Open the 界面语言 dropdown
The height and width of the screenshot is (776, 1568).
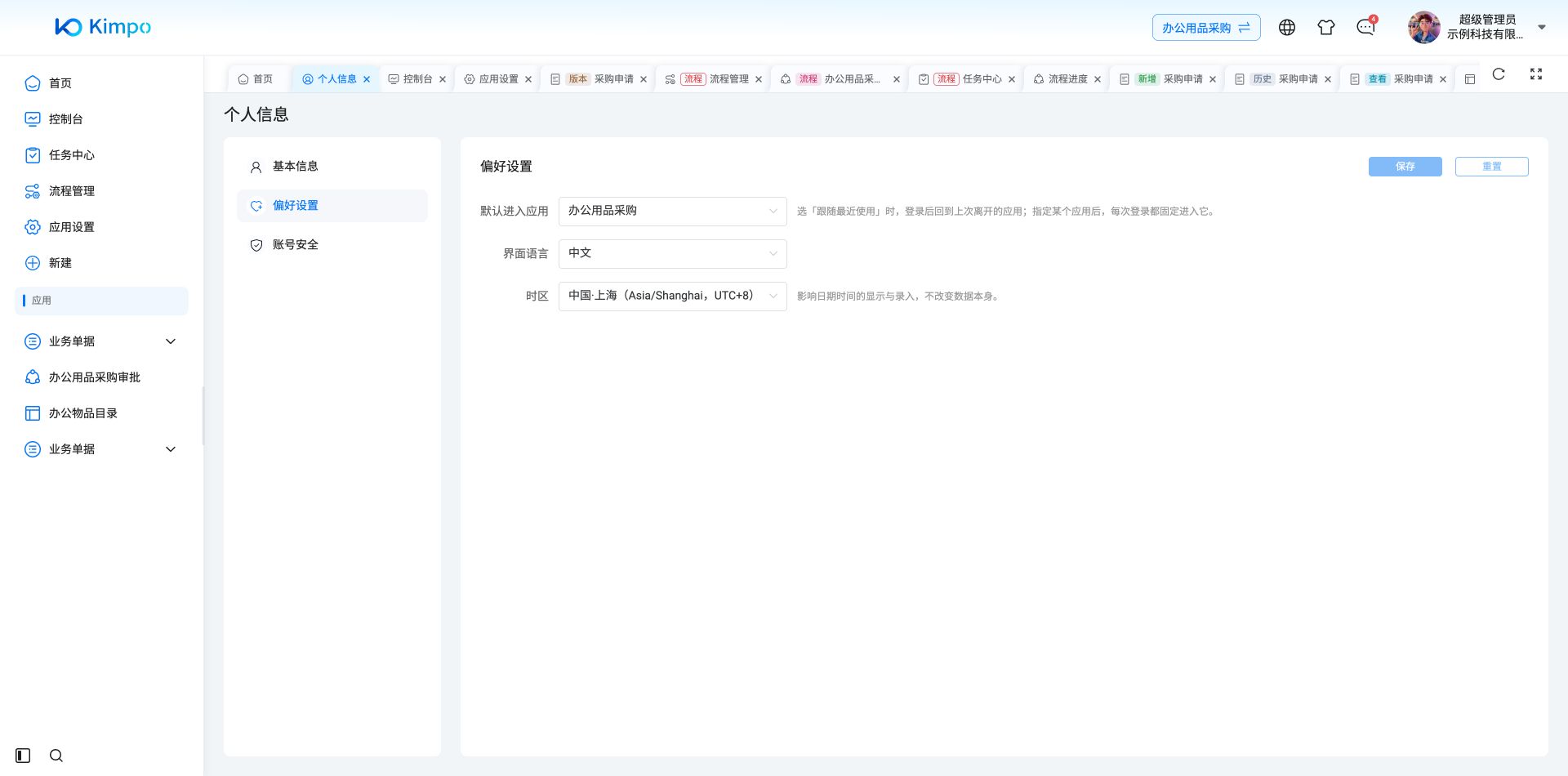(673, 254)
